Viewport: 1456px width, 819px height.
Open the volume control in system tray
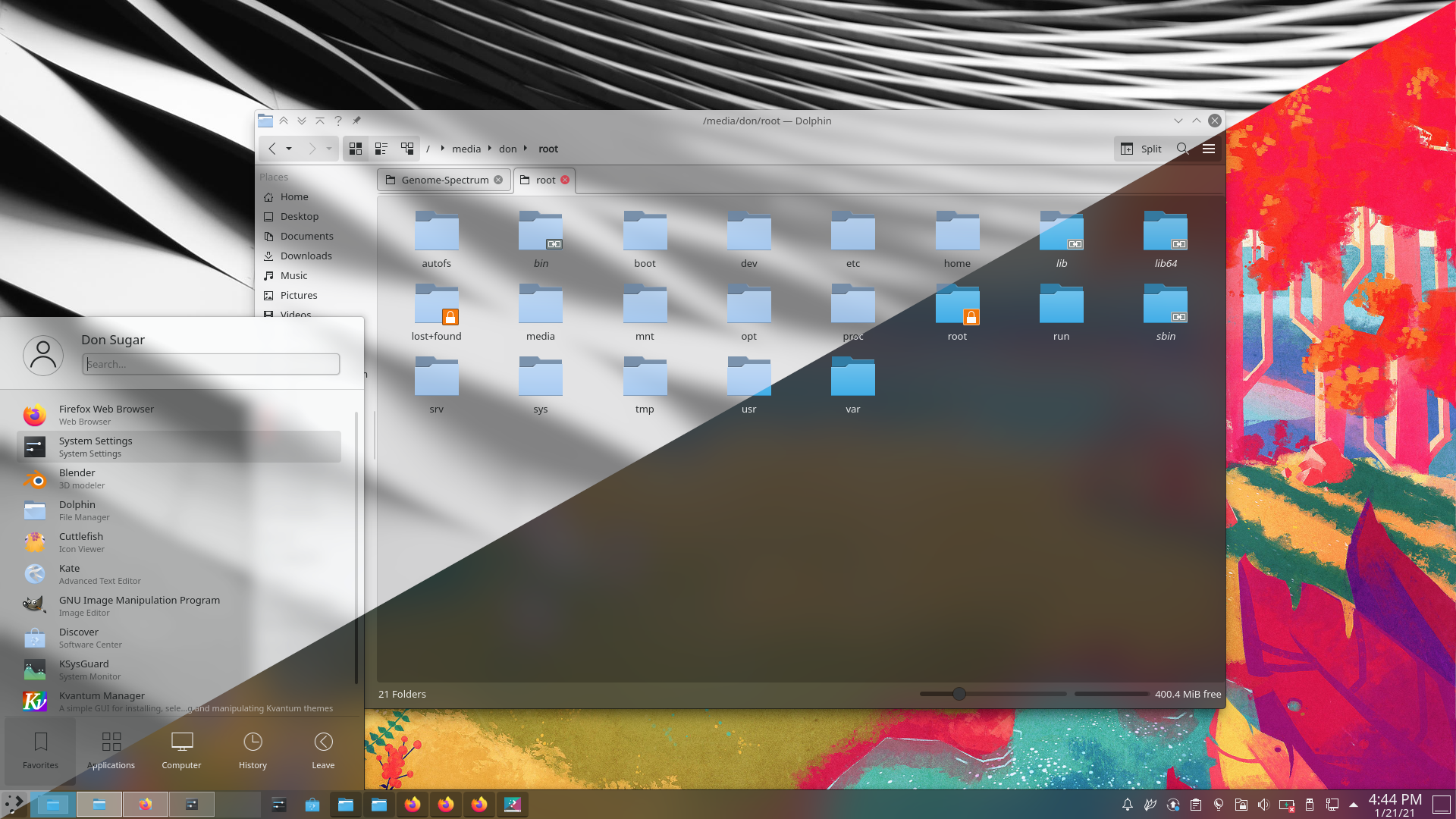[x=1263, y=805]
